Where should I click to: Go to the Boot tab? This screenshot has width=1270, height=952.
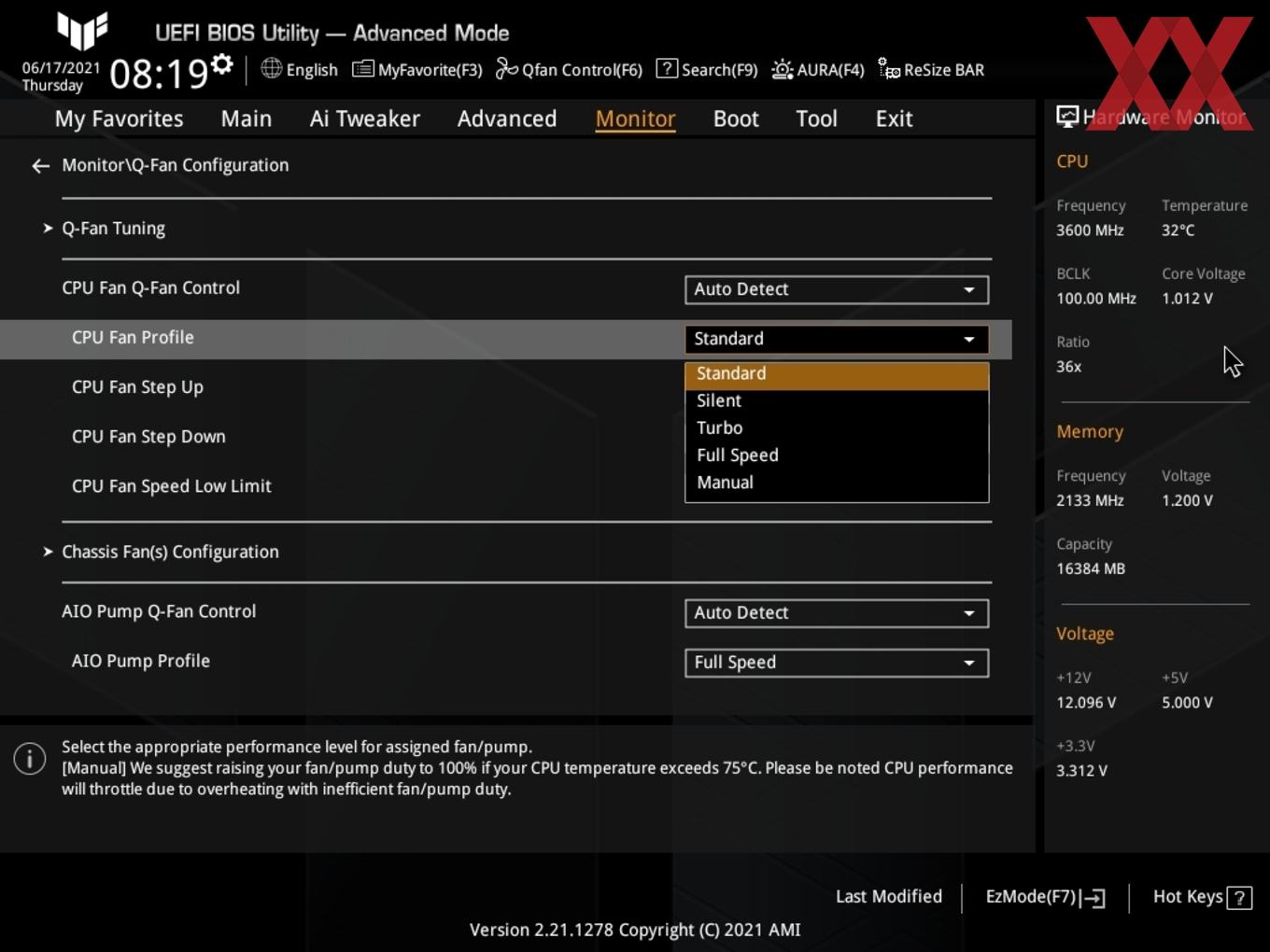coord(736,119)
